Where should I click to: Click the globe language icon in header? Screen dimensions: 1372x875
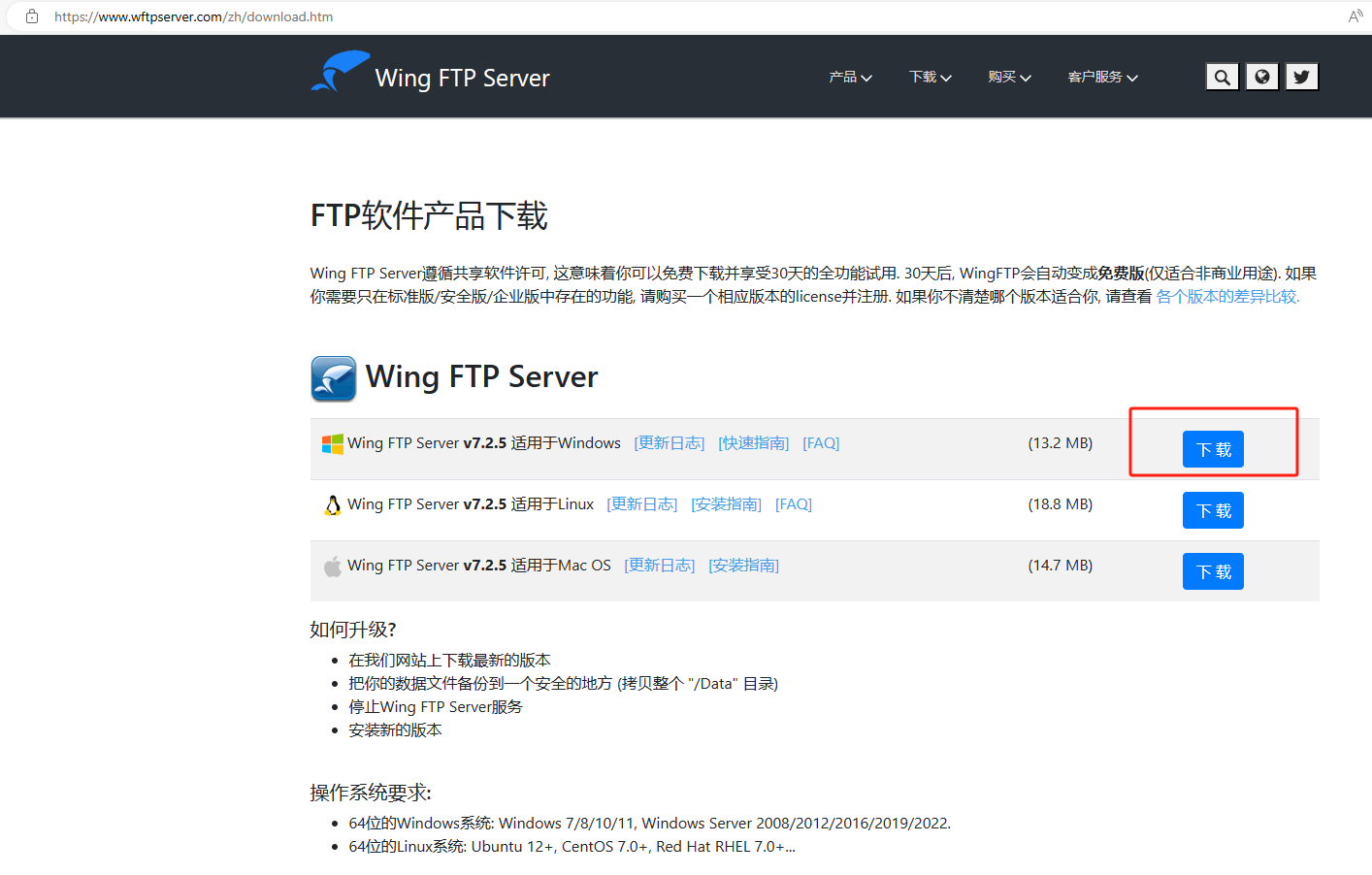point(1262,77)
